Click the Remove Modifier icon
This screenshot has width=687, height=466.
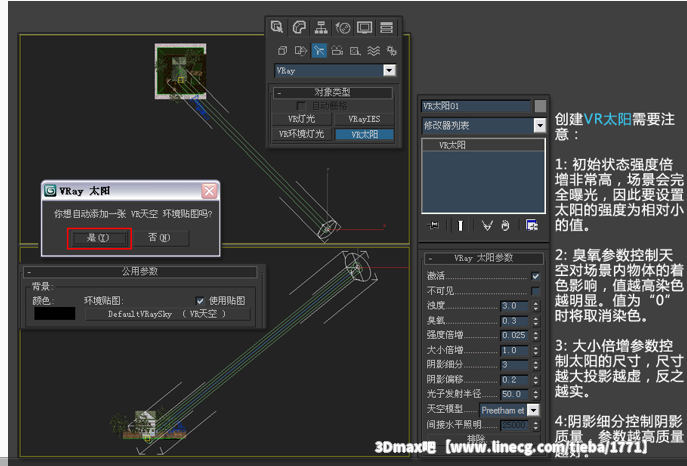(x=505, y=225)
